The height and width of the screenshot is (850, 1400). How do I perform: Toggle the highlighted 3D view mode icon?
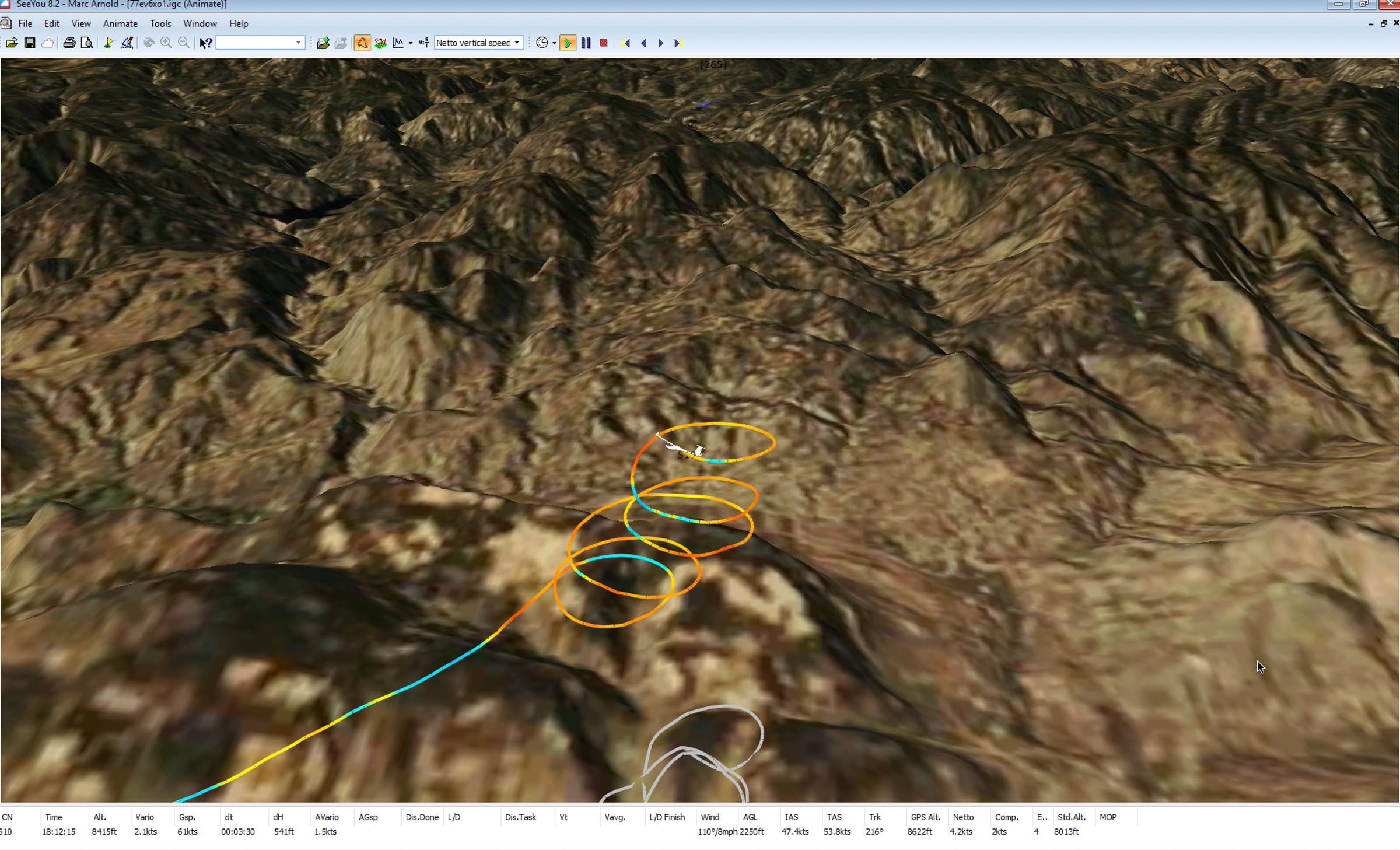[x=362, y=43]
